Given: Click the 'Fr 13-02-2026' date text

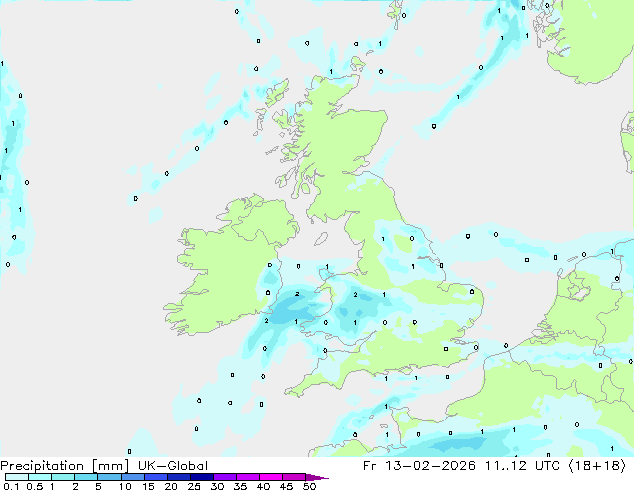Looking at the screenshot, I should pyautogui.click(x=419, y=466).
